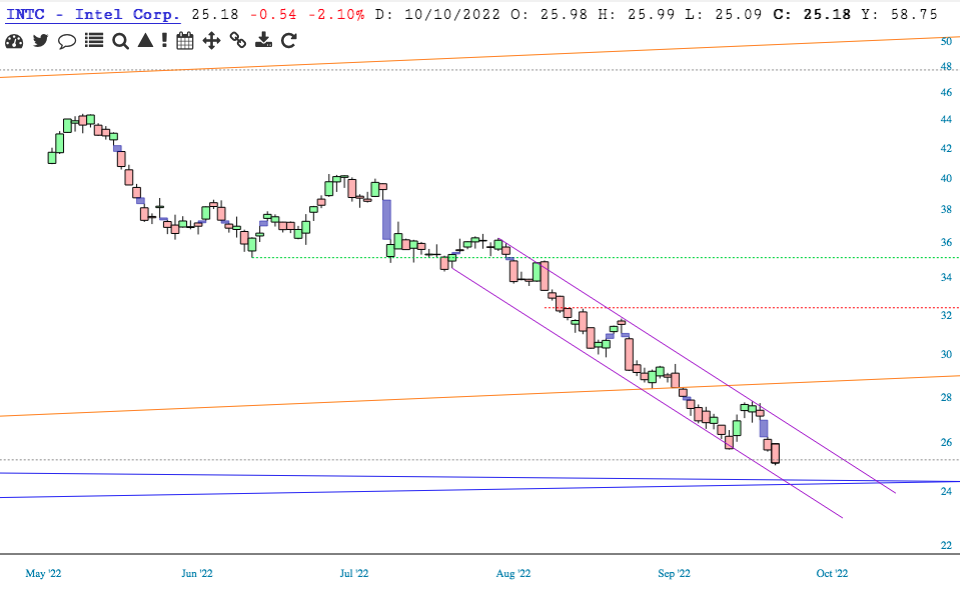
Task: Click the magnifying glass search icon
Action: pyautogui.click(x=121, y=41)
